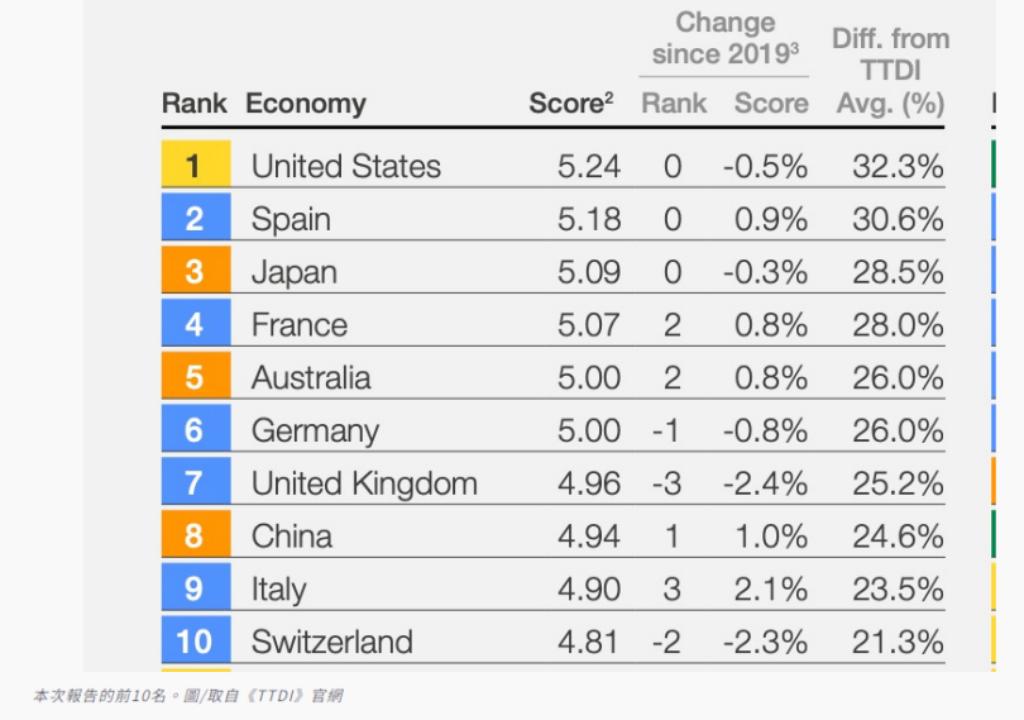Click on Spain in the Economy column
Screen dimensions: 1024x720
pos(291,219)
